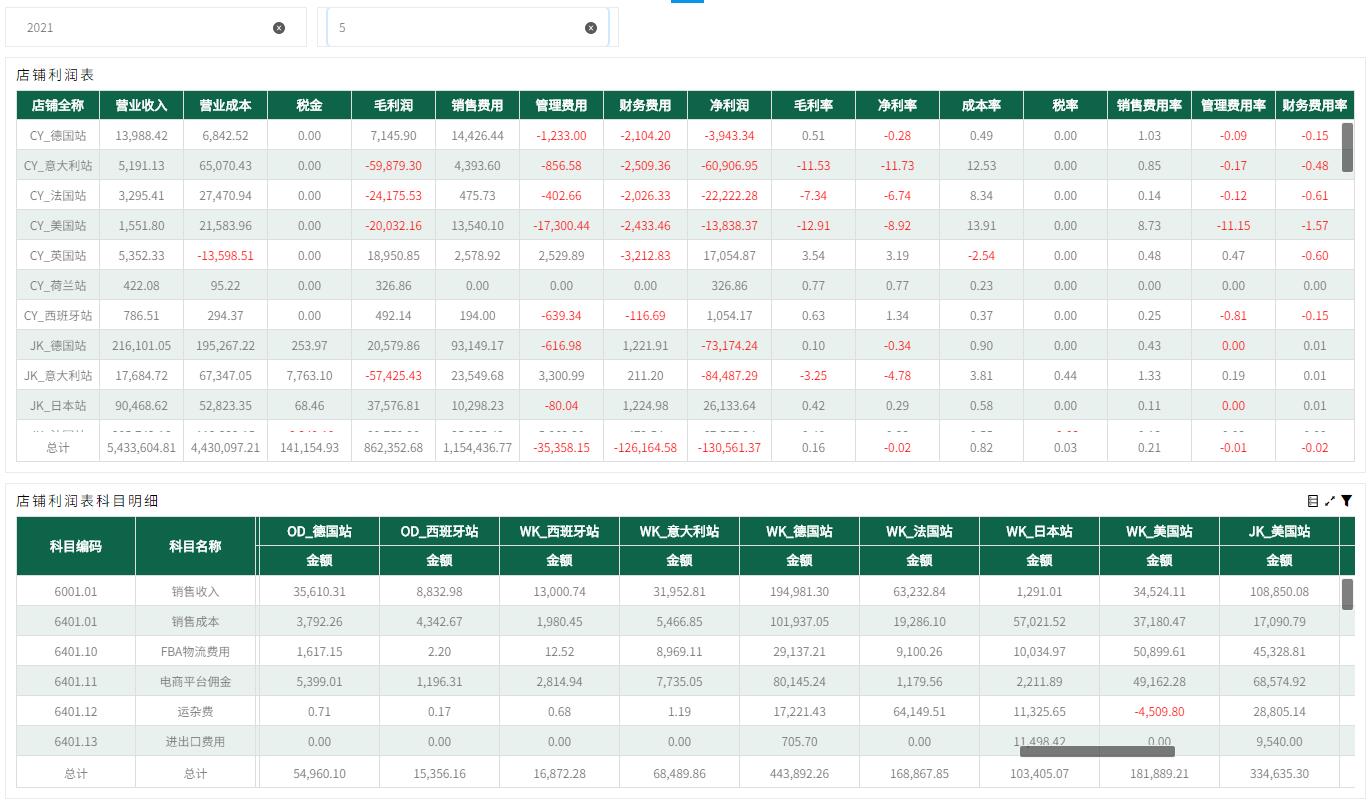Maximize the 店铺利润表科目明细 panel

(x=1330, y=500)
